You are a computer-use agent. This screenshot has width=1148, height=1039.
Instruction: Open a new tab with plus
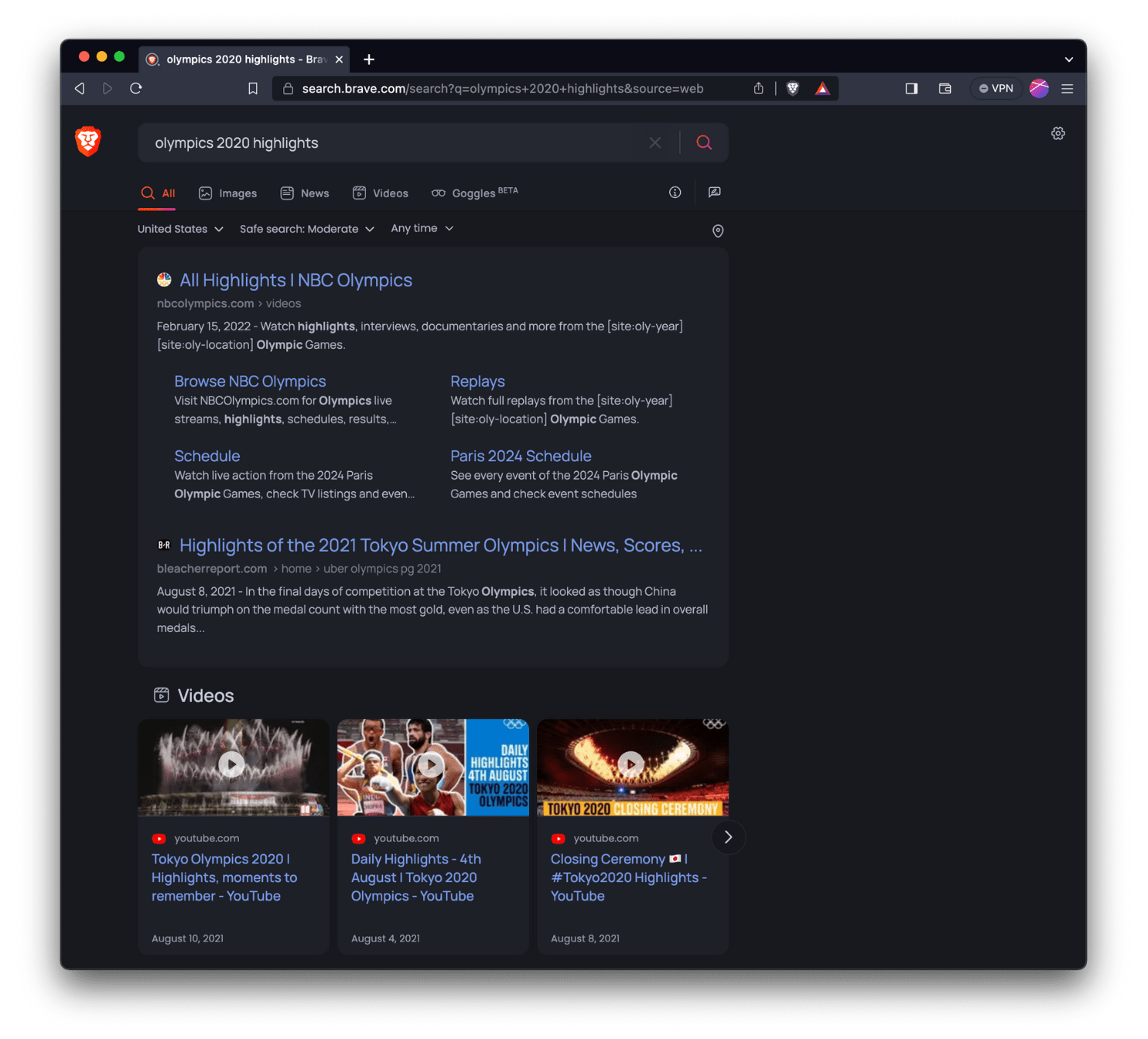(x=369, y=60)
